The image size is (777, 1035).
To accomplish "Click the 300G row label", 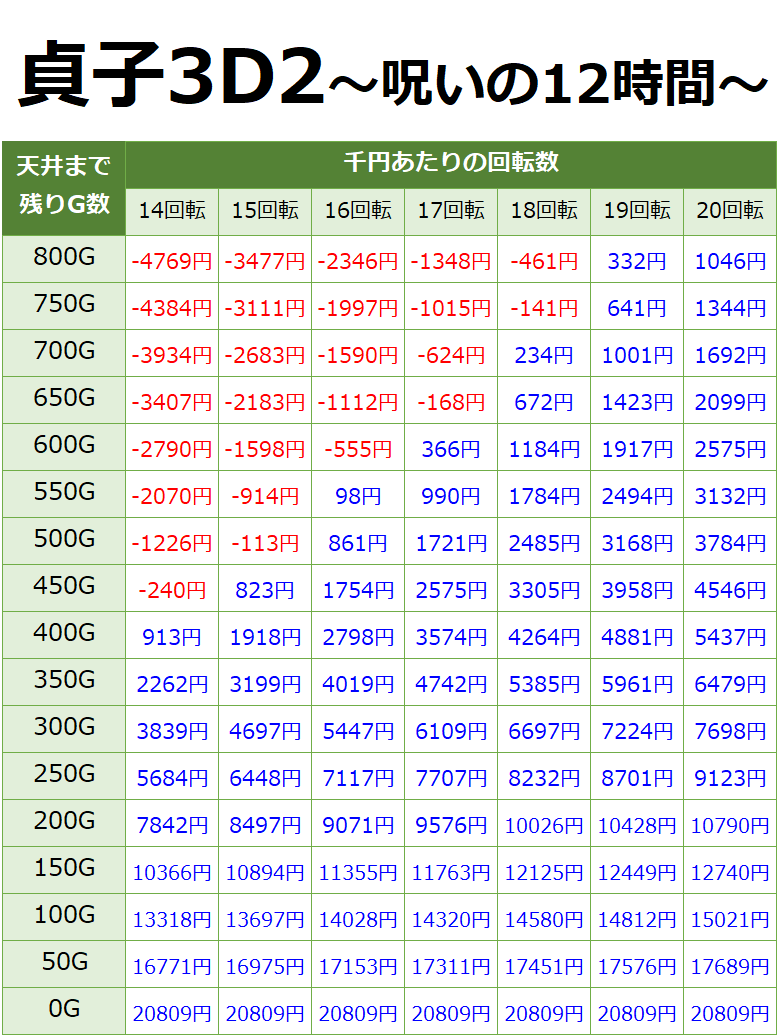I will [63, 729].
